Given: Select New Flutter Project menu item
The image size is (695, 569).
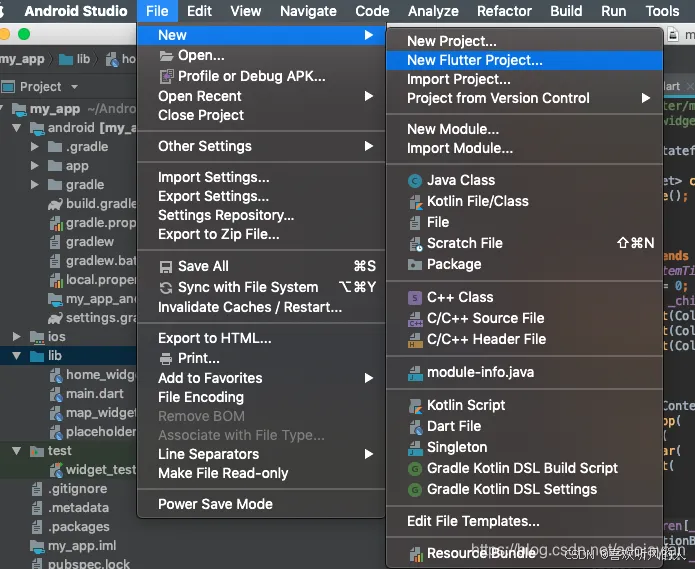Looking at the screenshot, I should click(x=524, y=60).
